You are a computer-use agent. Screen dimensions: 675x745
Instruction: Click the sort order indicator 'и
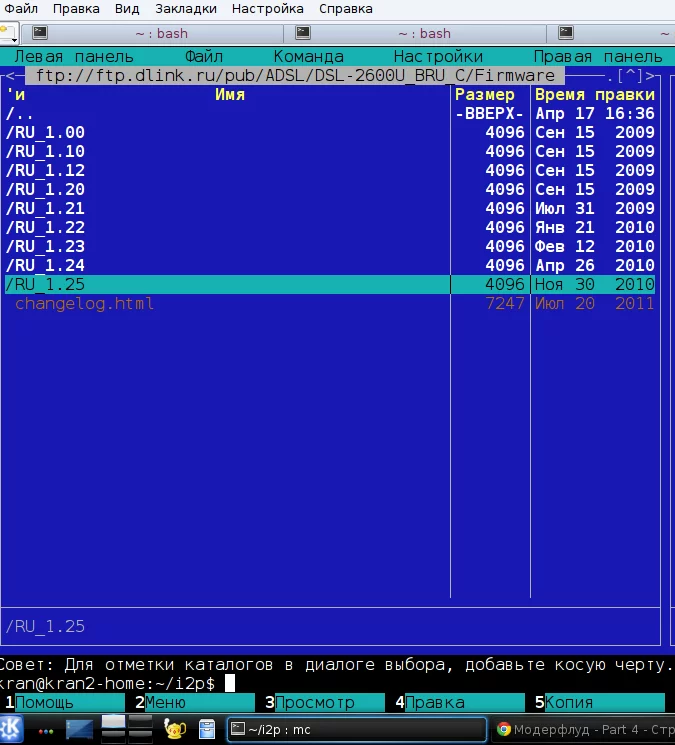point(16,95)
